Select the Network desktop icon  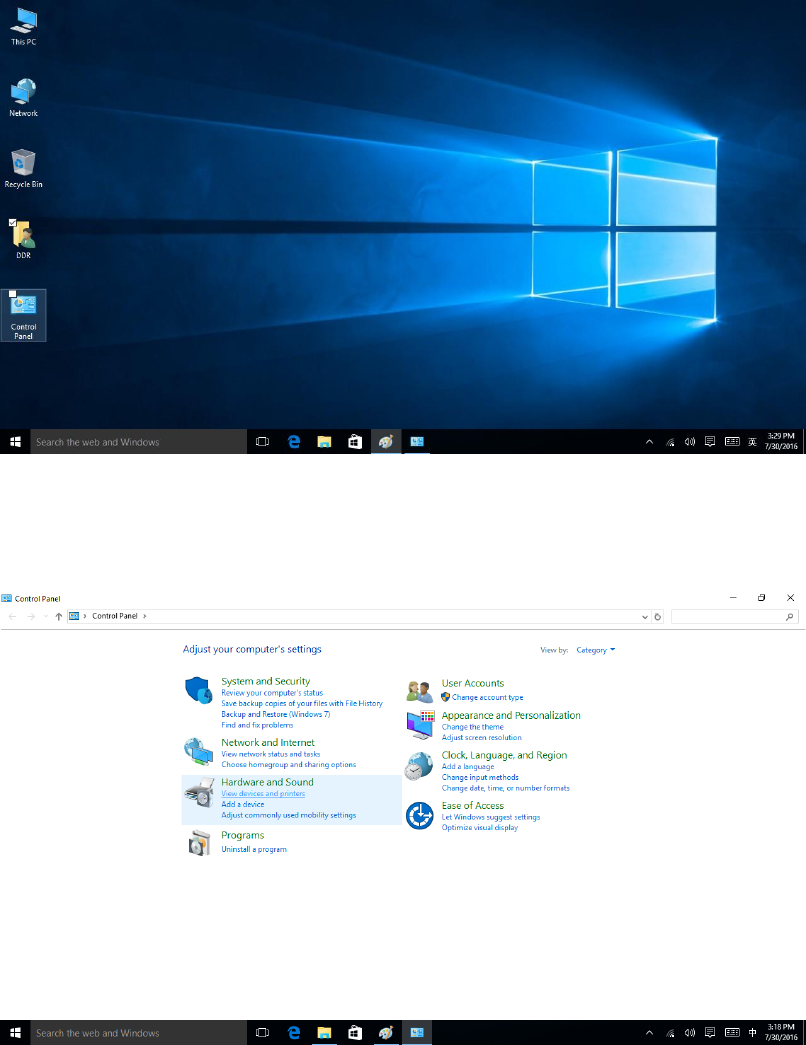[x=23, y=98]
